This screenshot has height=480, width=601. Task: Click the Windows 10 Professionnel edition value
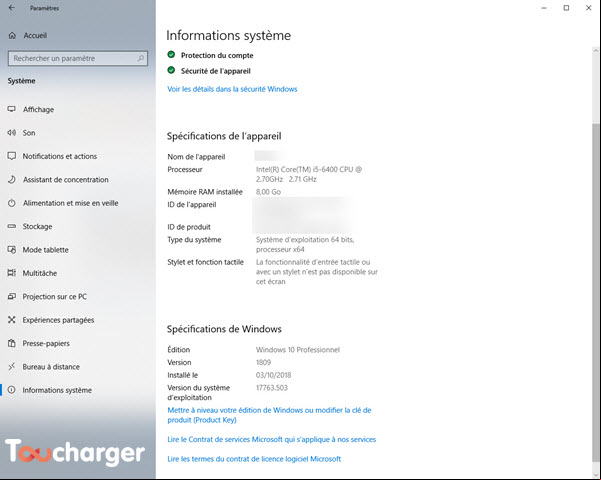pyautogui.click(x=298, y=350)
